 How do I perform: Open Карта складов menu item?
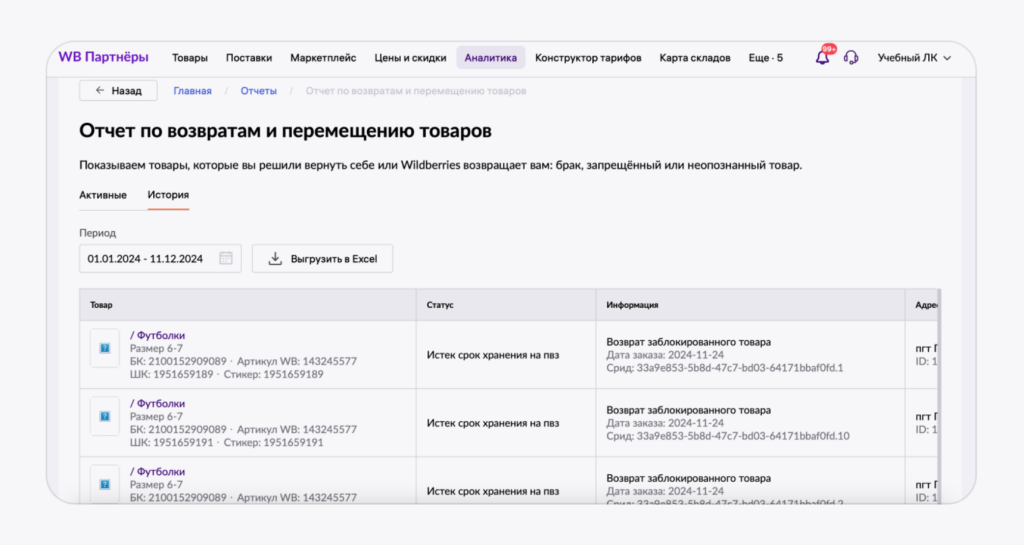coord(695,57)
